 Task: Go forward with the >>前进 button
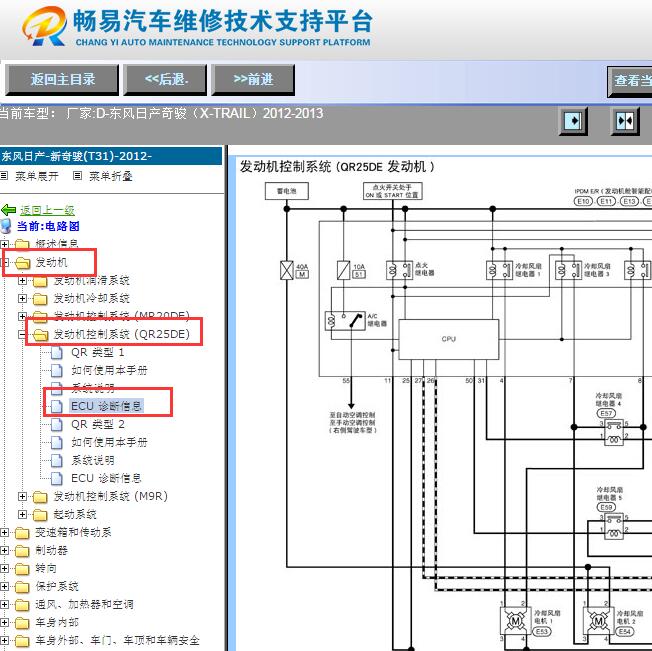click(x=253, y=79)
